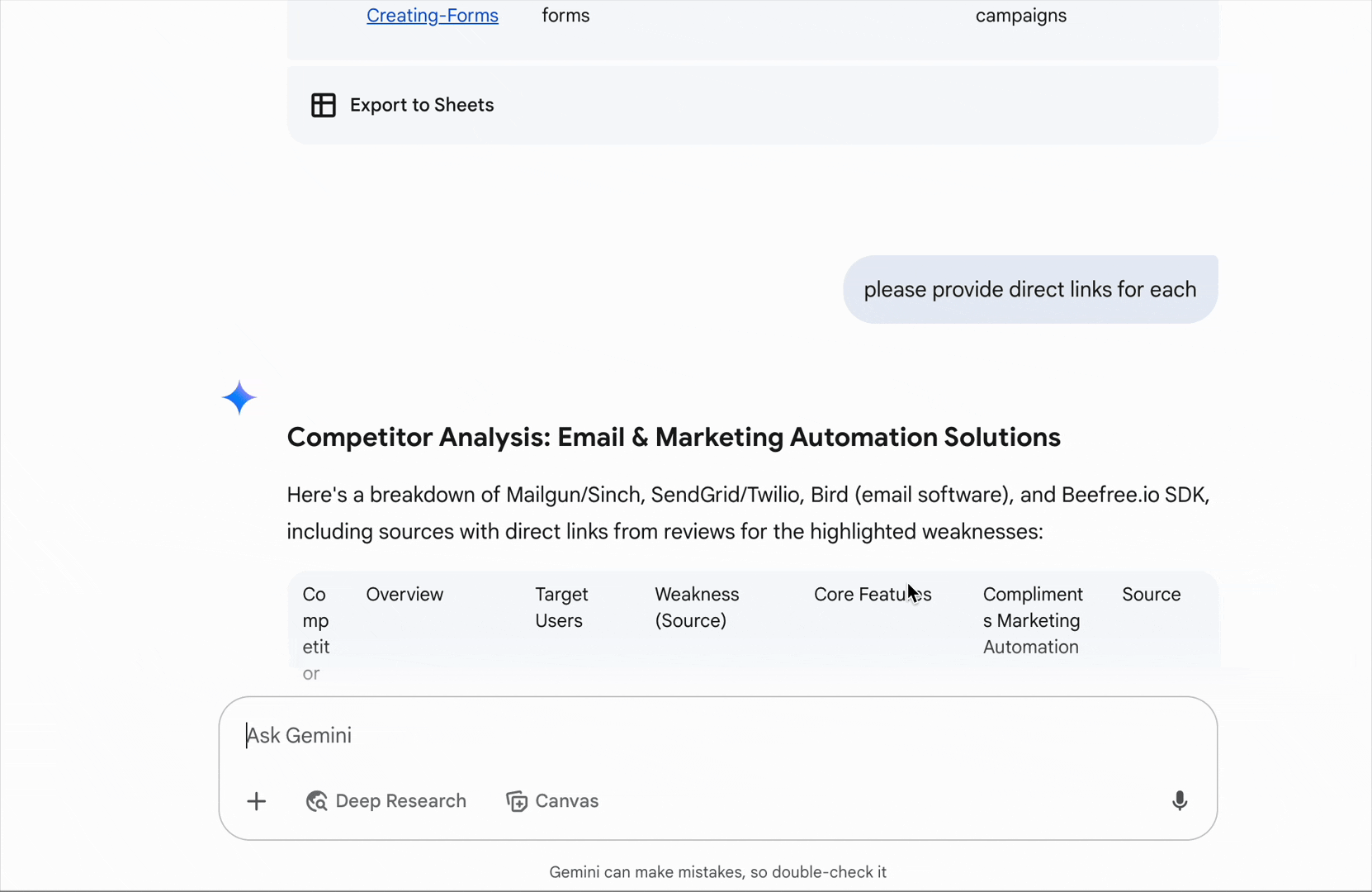The width and height of the screenshot is (1372, 892).
Task: Click the 'Gemini can make mistakes' disclaimer
Action: coord(717,872)
